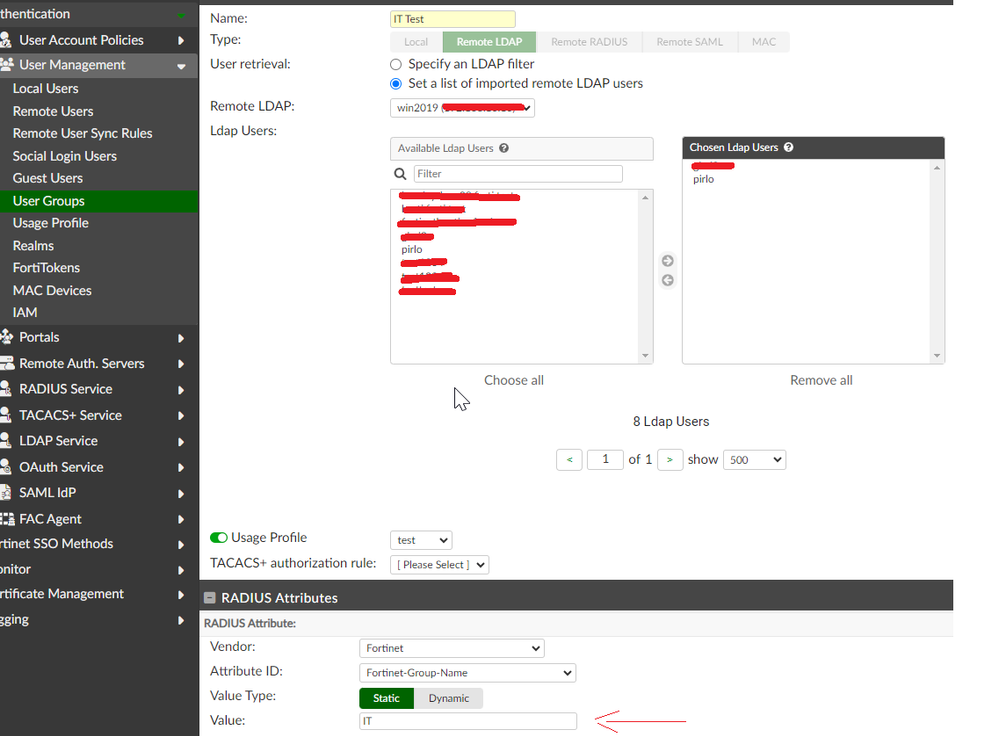The width and height of the screenshot is (999, 736).
Task: Click Choose all link
Action: (514, 380)
